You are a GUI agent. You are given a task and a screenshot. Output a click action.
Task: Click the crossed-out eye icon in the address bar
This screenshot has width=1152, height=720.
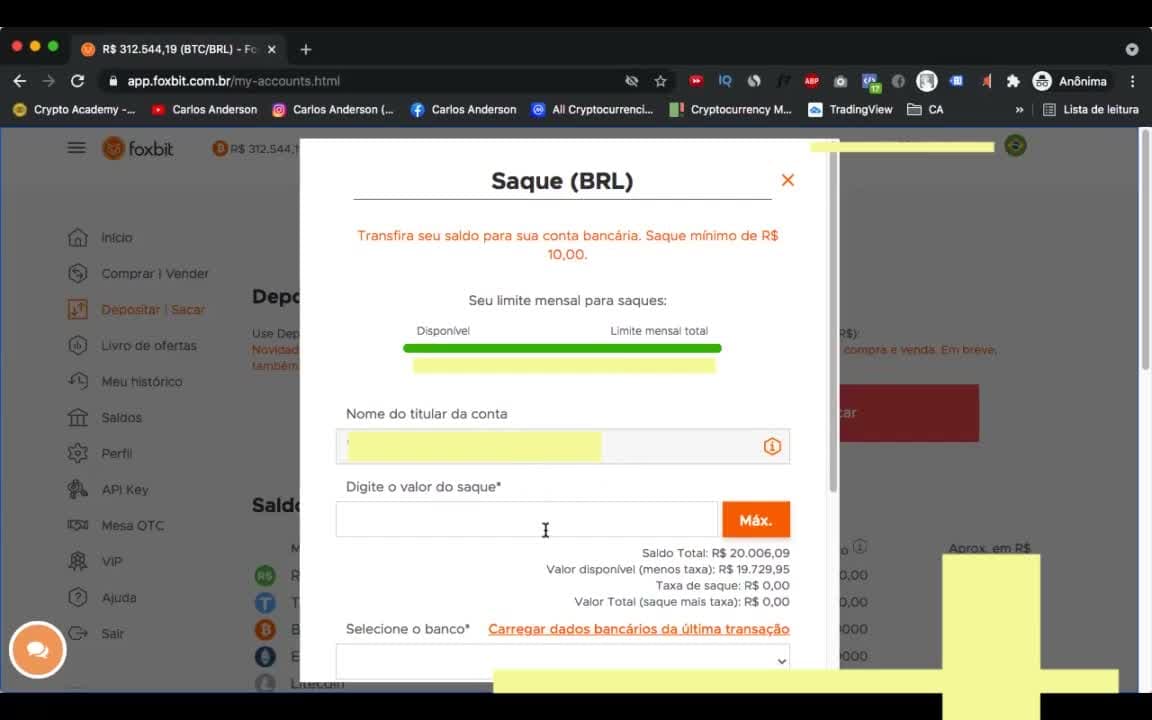coord(631,81)
